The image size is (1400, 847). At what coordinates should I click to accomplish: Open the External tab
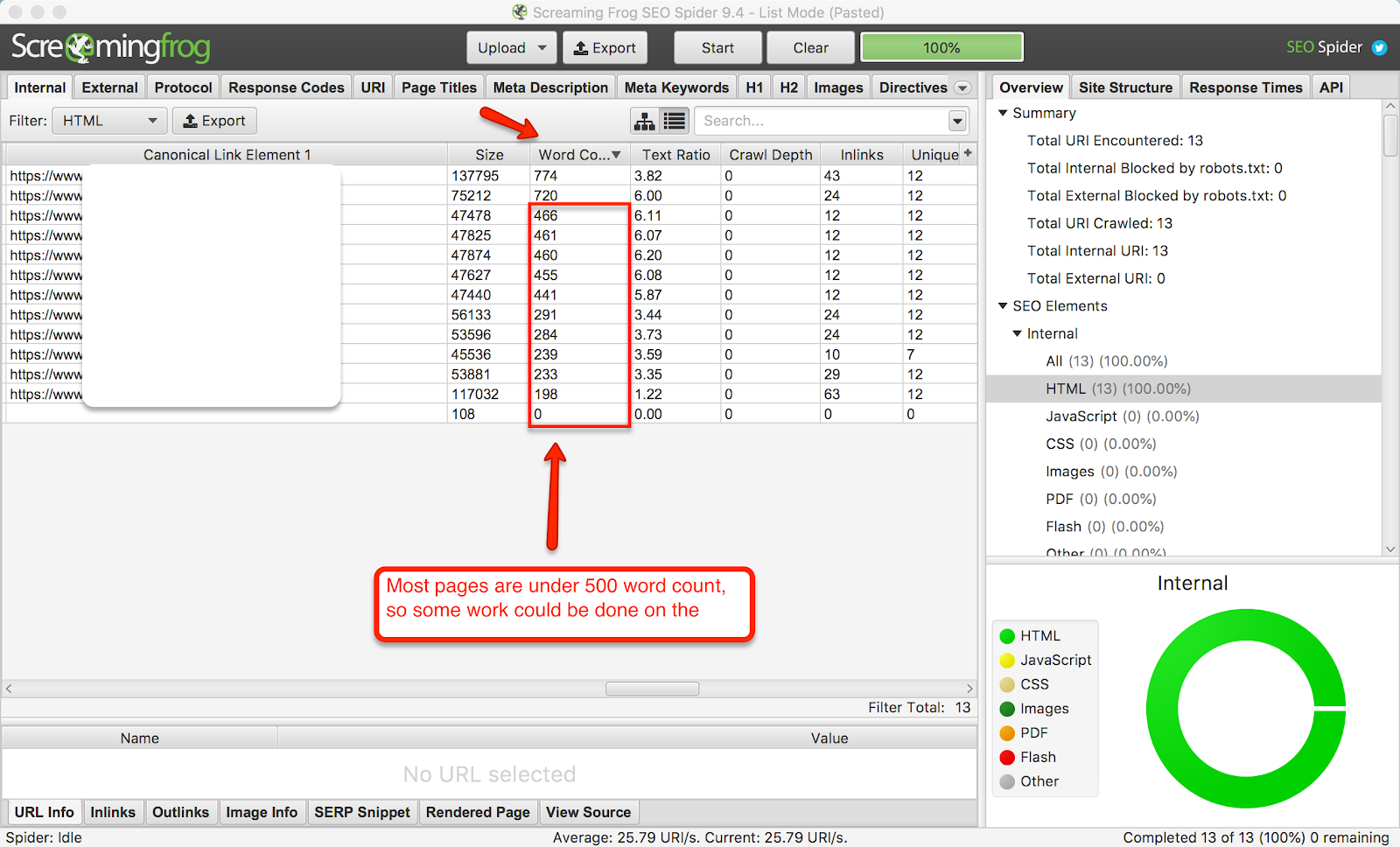point(109,87)
